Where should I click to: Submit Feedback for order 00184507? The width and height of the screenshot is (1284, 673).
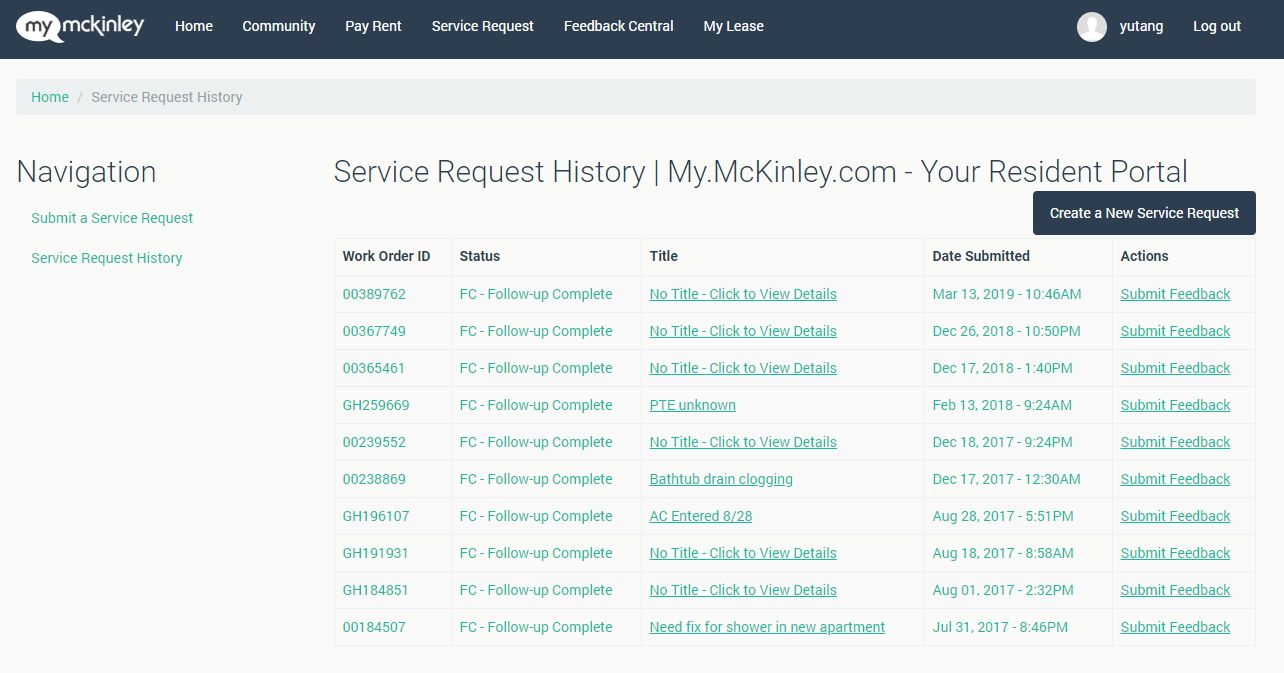(1175, 627)
